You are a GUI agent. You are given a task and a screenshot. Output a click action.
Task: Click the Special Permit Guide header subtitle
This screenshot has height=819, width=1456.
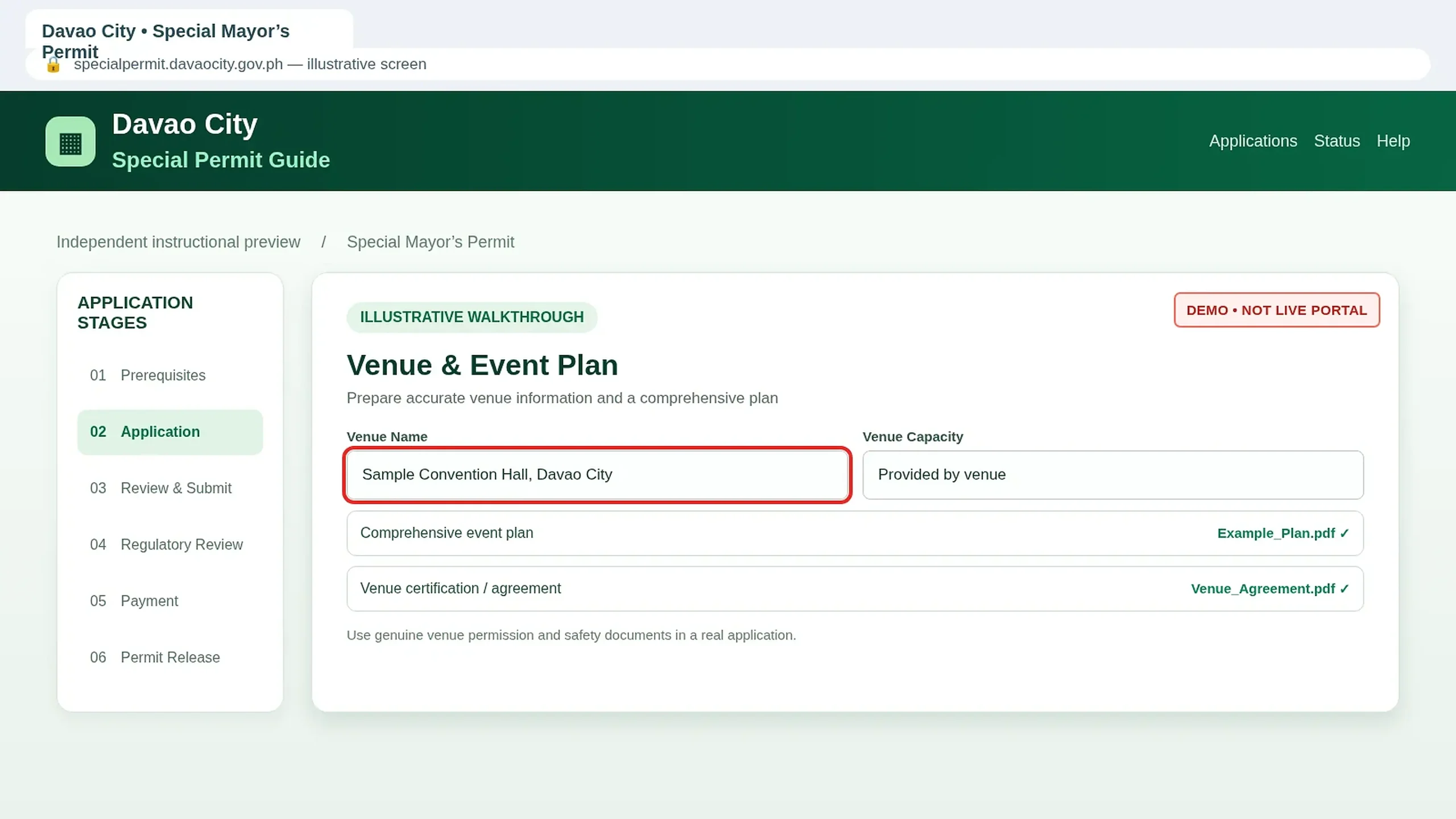pyautogui.click(x=221, y=160)
